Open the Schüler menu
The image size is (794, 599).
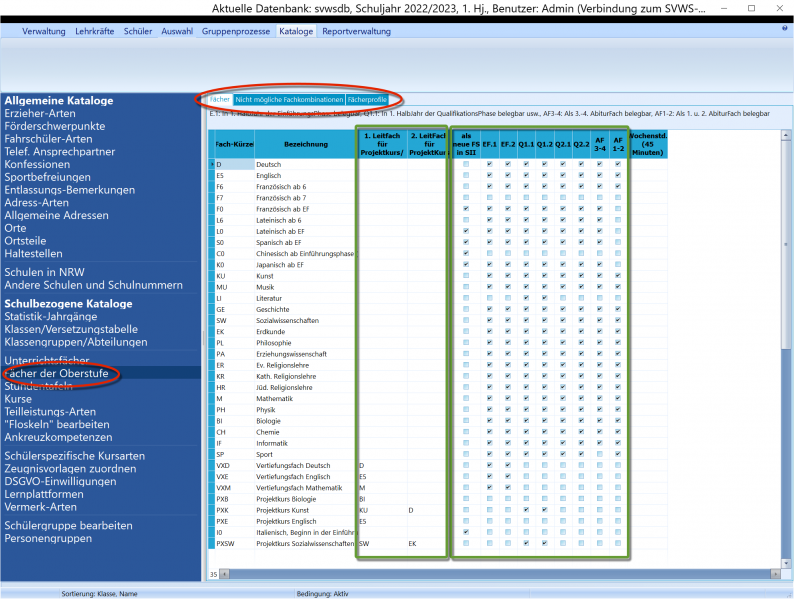tap(138, 31)
